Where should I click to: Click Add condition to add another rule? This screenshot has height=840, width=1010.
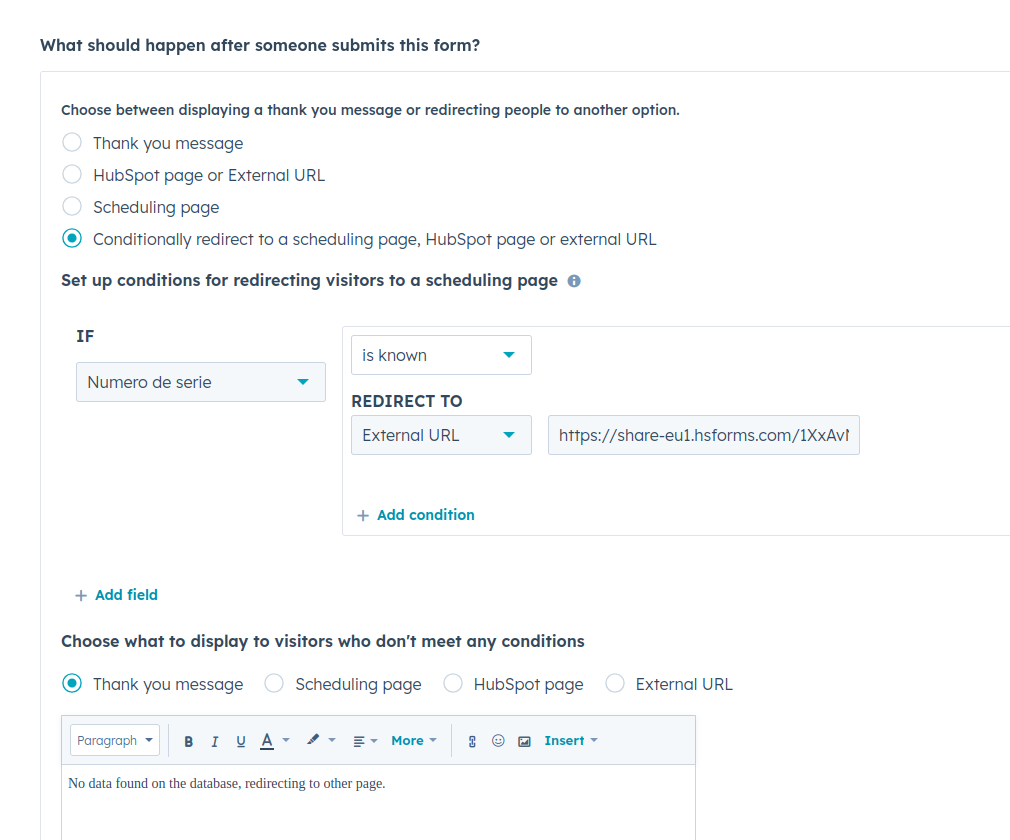[x=415, y=514]
